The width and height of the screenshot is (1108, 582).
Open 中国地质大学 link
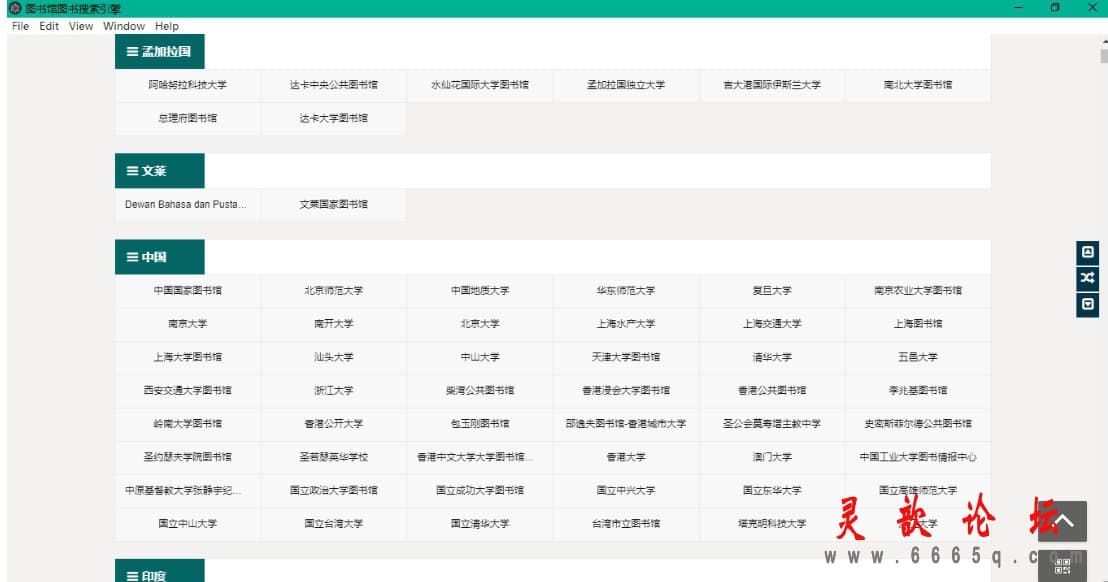coord(480,290)
